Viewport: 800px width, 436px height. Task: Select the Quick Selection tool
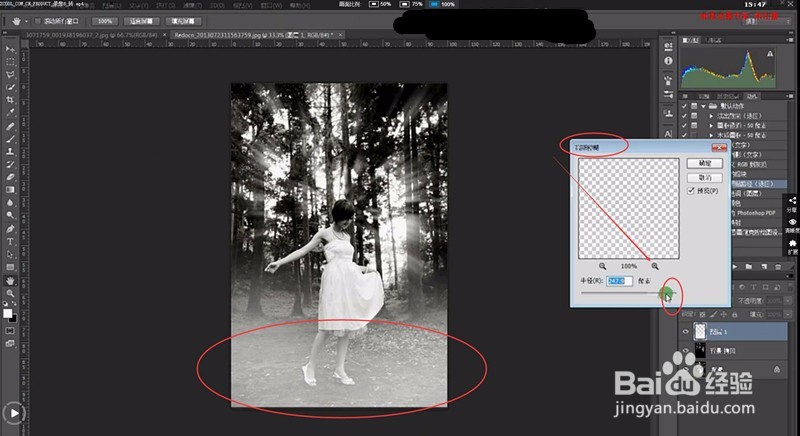10,87
